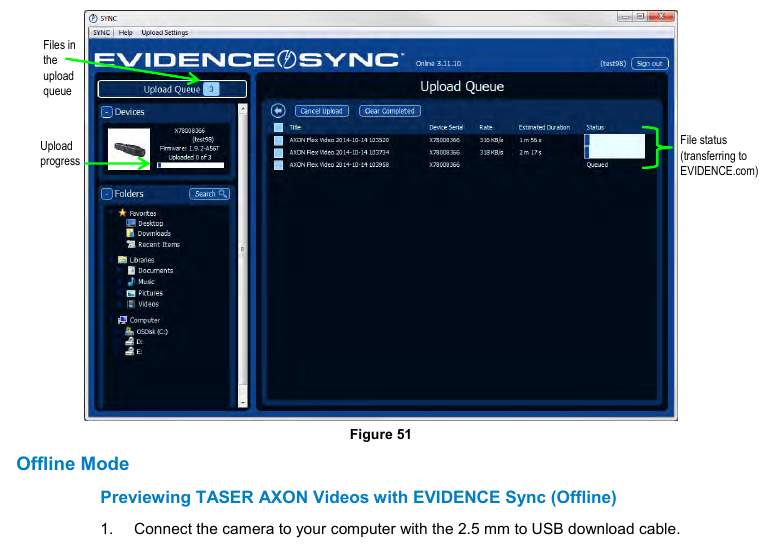Click the Uploaded 0 of 3 text
The image size is (767, 554).
pyautogui.click(x=190, y=157)
